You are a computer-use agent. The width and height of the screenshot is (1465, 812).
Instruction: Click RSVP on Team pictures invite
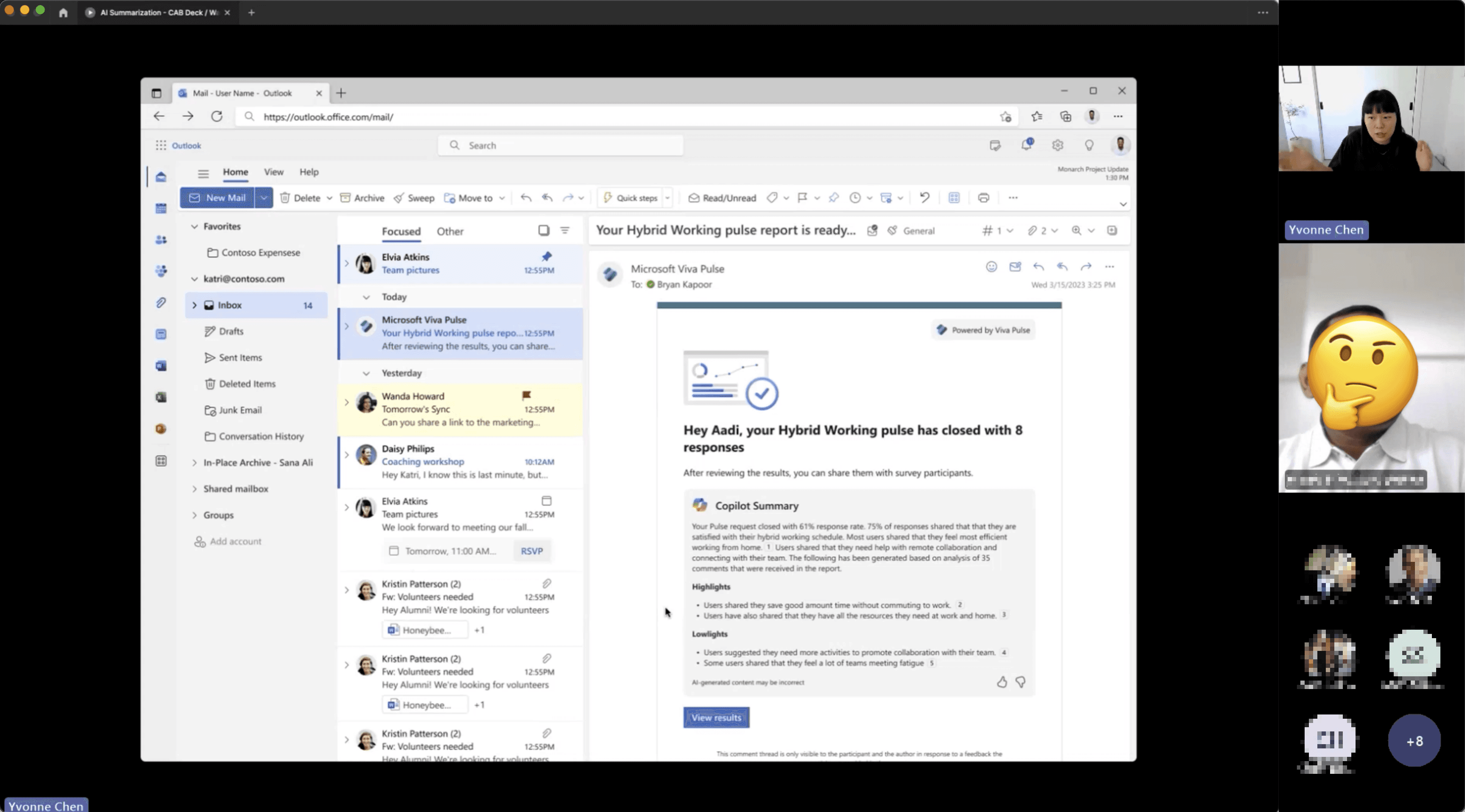(532, 551)
